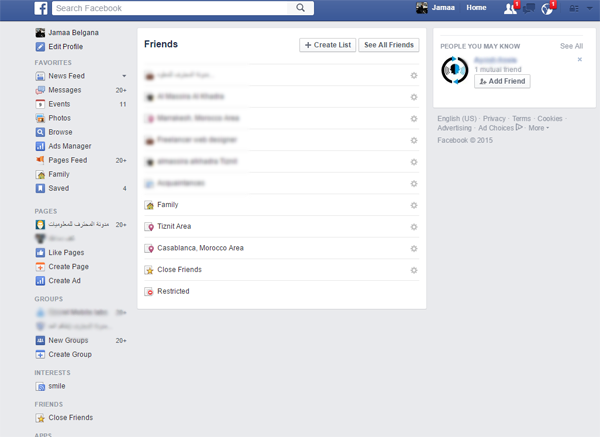Click English (US) language link
This screenshot has height=437, width=600.
[457, 119]
